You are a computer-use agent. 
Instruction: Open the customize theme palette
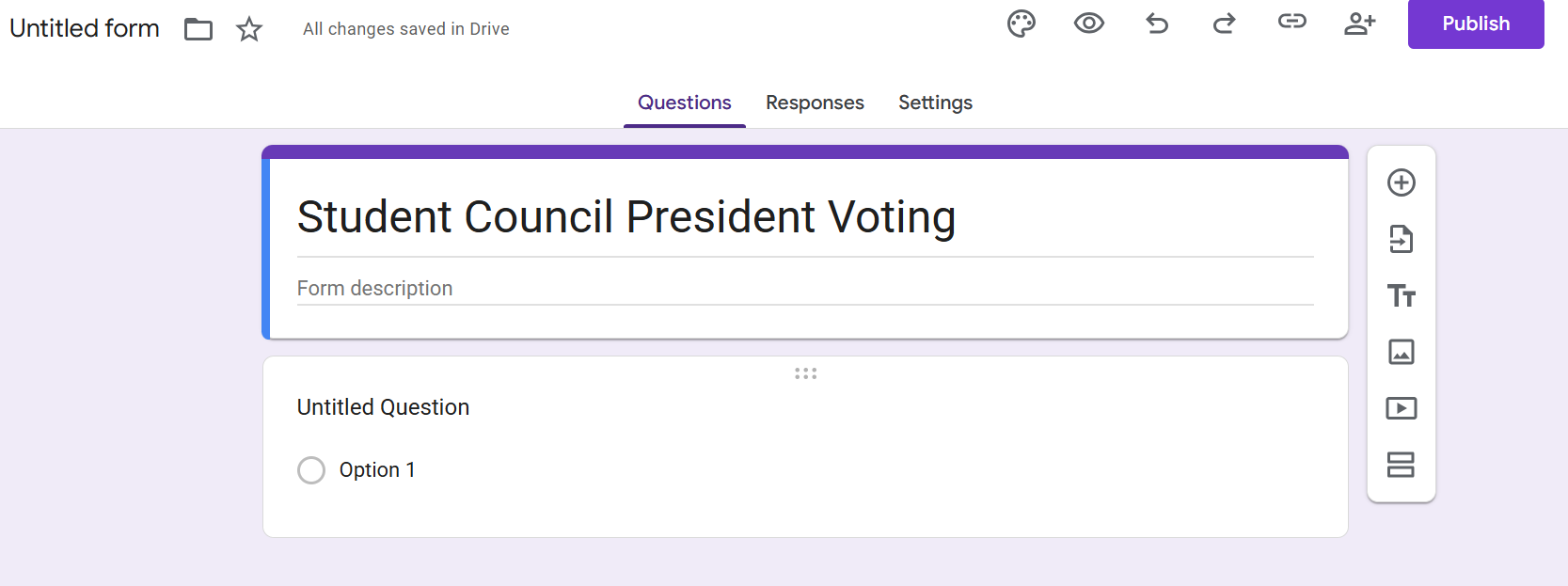[x=1021, y=24]
